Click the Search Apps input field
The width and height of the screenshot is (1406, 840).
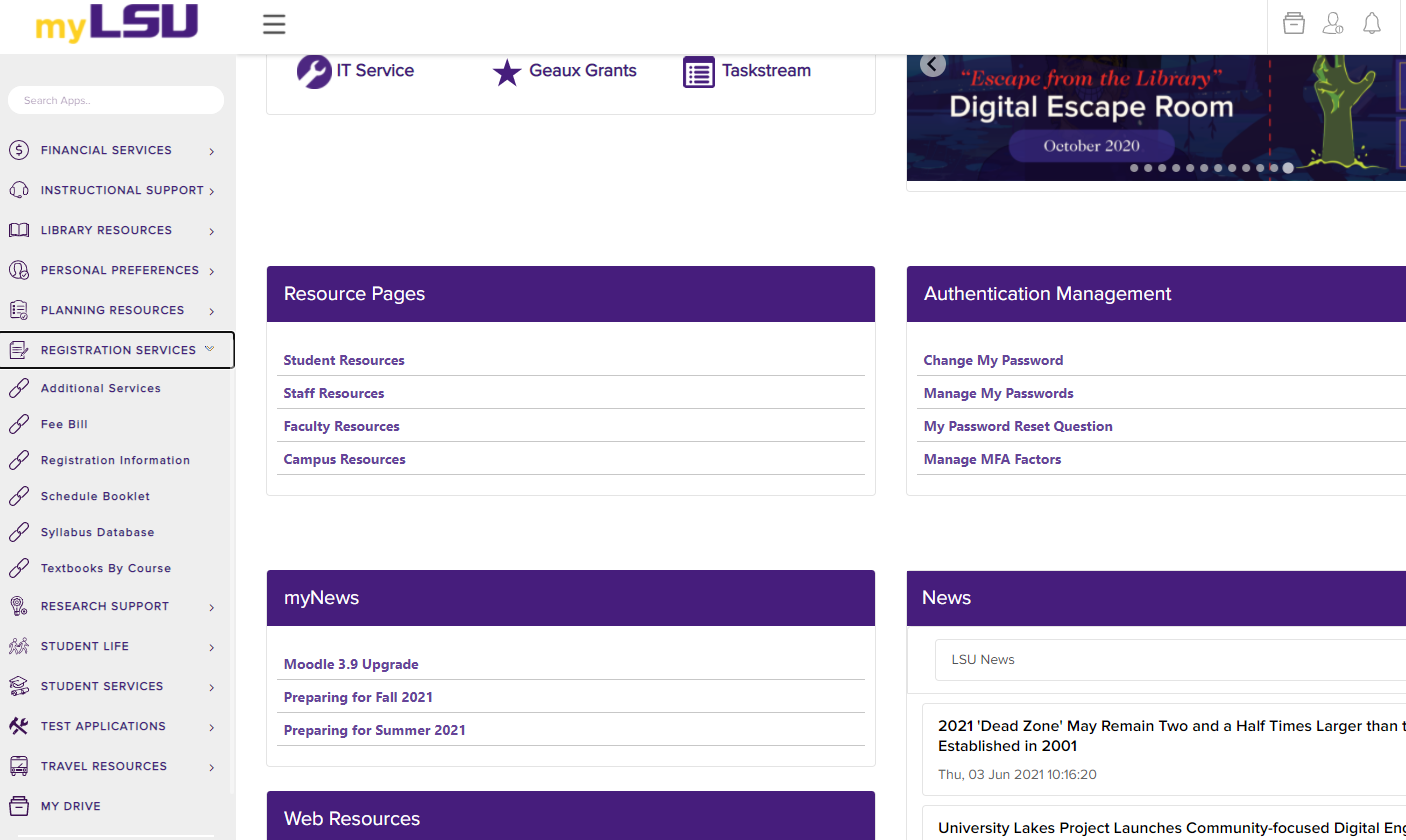click(x=116, y=100)
